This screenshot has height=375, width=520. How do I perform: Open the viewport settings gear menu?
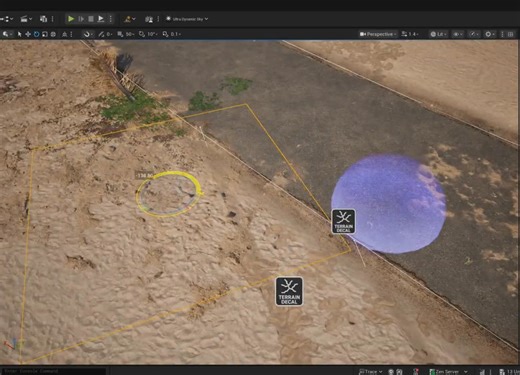[x=489, y=34]
